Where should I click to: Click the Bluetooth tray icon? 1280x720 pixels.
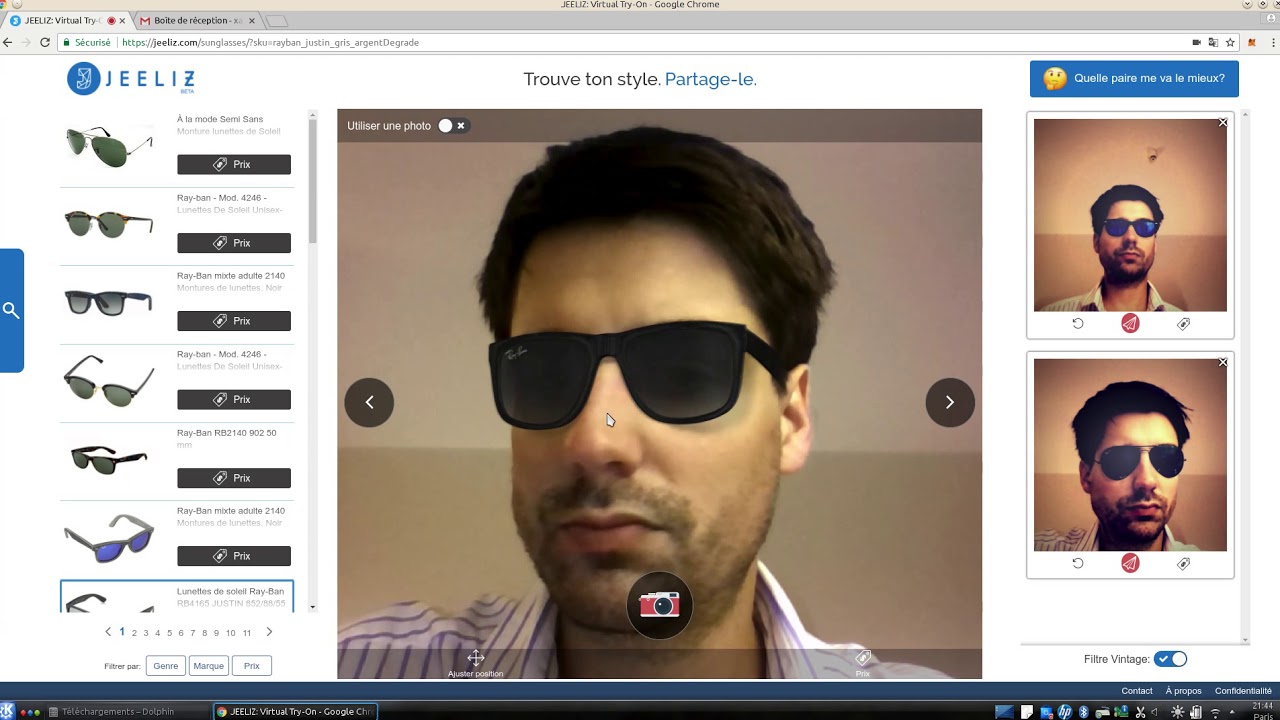click(1082, 712)
